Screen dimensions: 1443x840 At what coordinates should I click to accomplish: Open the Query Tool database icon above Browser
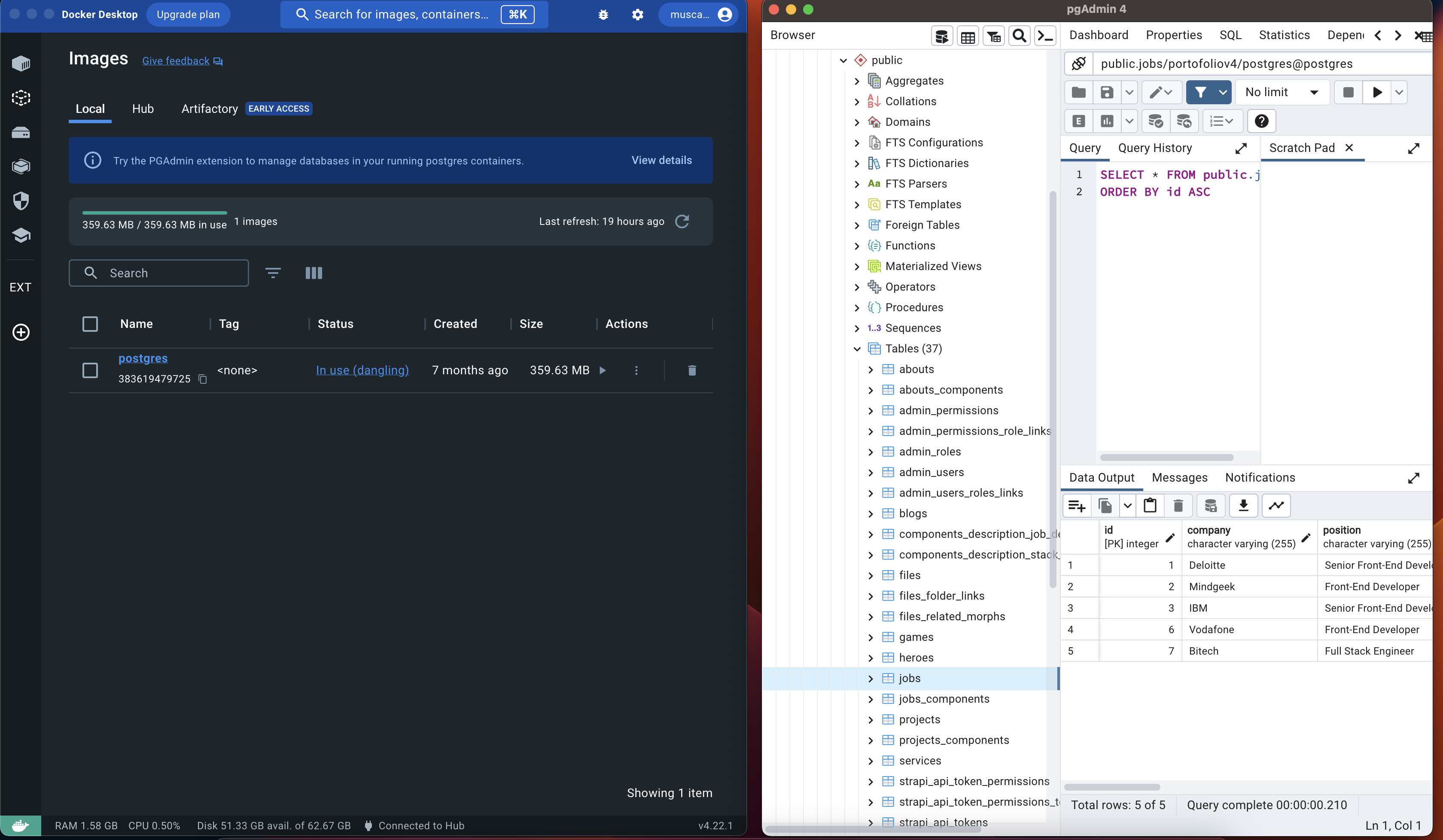[x=941, y=36]
